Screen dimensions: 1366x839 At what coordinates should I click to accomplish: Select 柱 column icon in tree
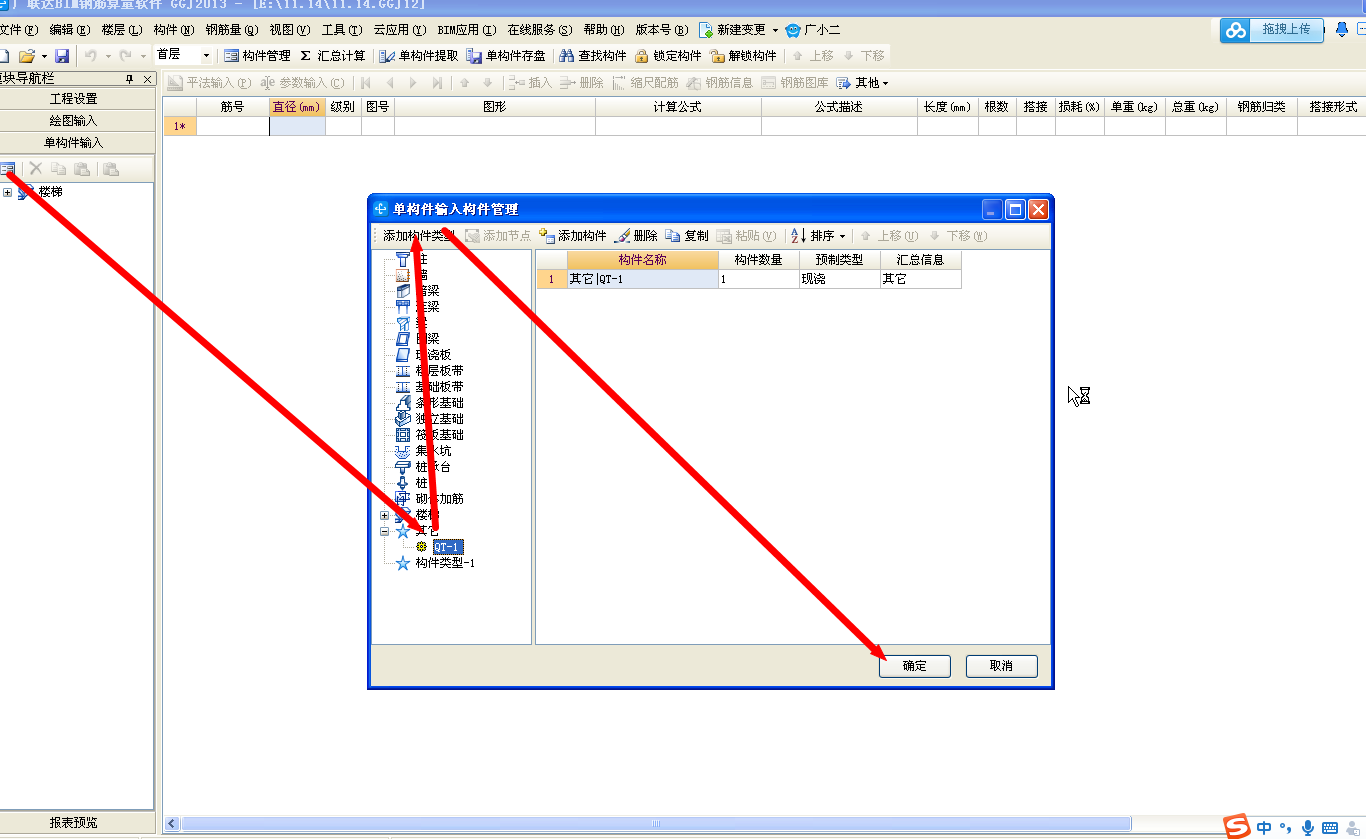tap(403, 259)
